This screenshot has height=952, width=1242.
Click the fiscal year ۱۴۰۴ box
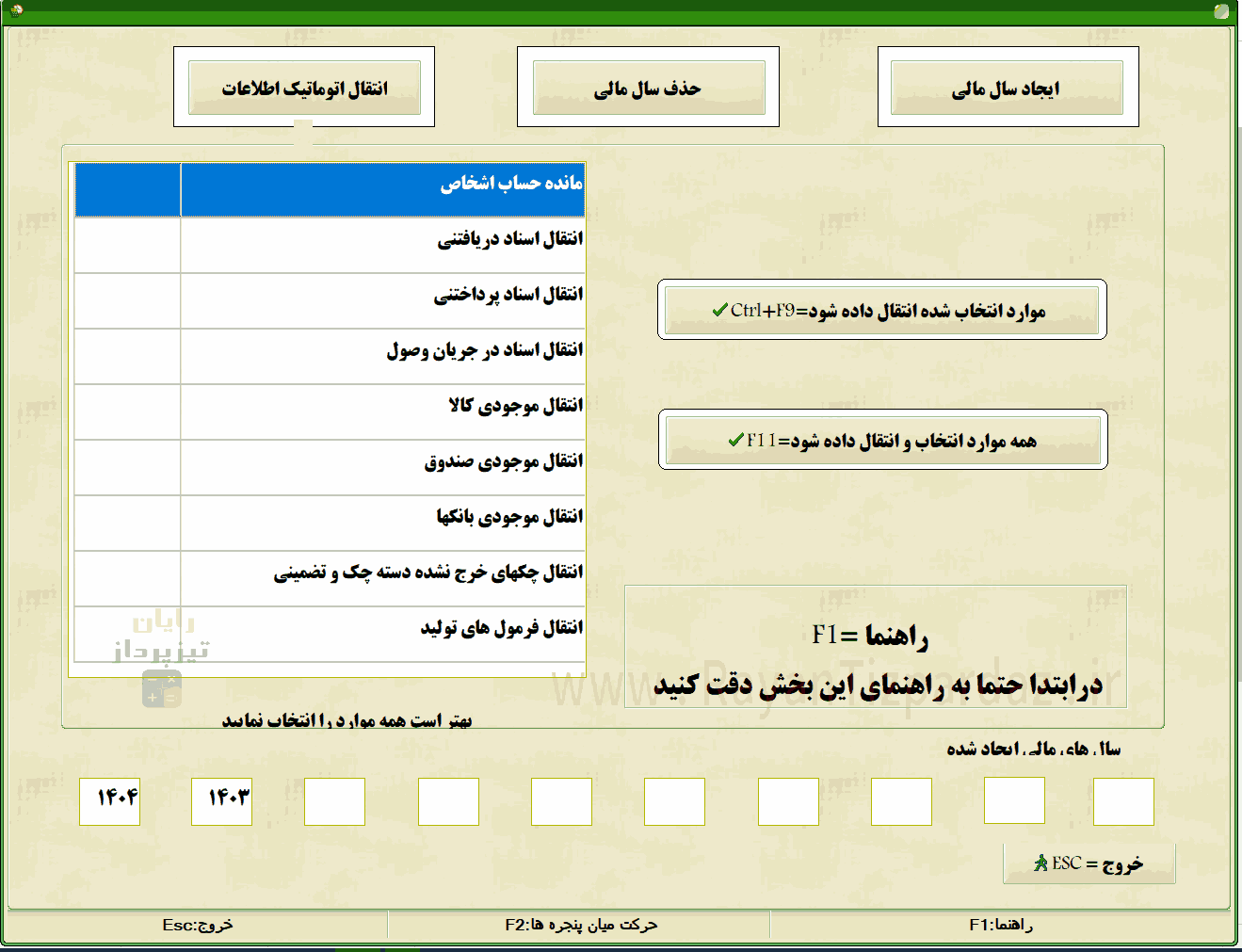point(109,801)
